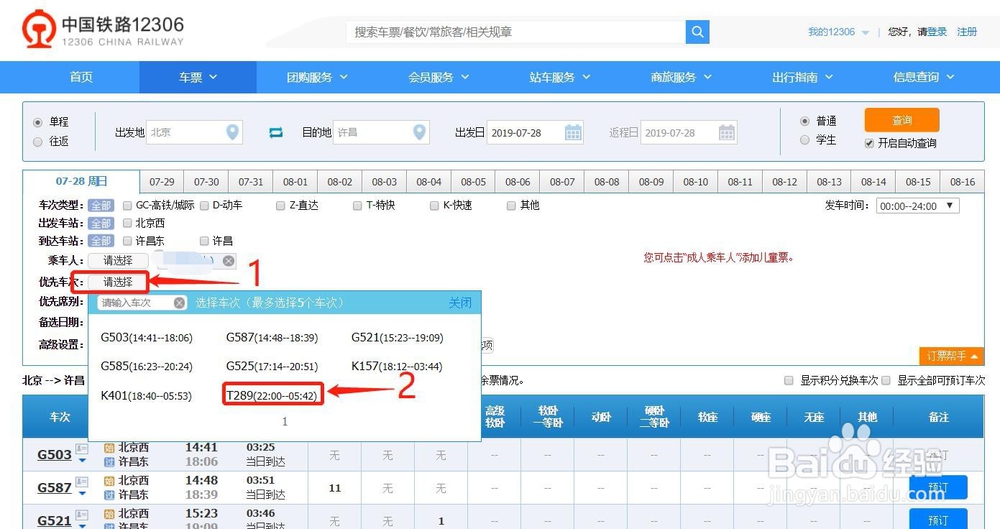The image size is (1000, 529).
Task: Switch to the 08-16 date tab
Action: point(962,182)
